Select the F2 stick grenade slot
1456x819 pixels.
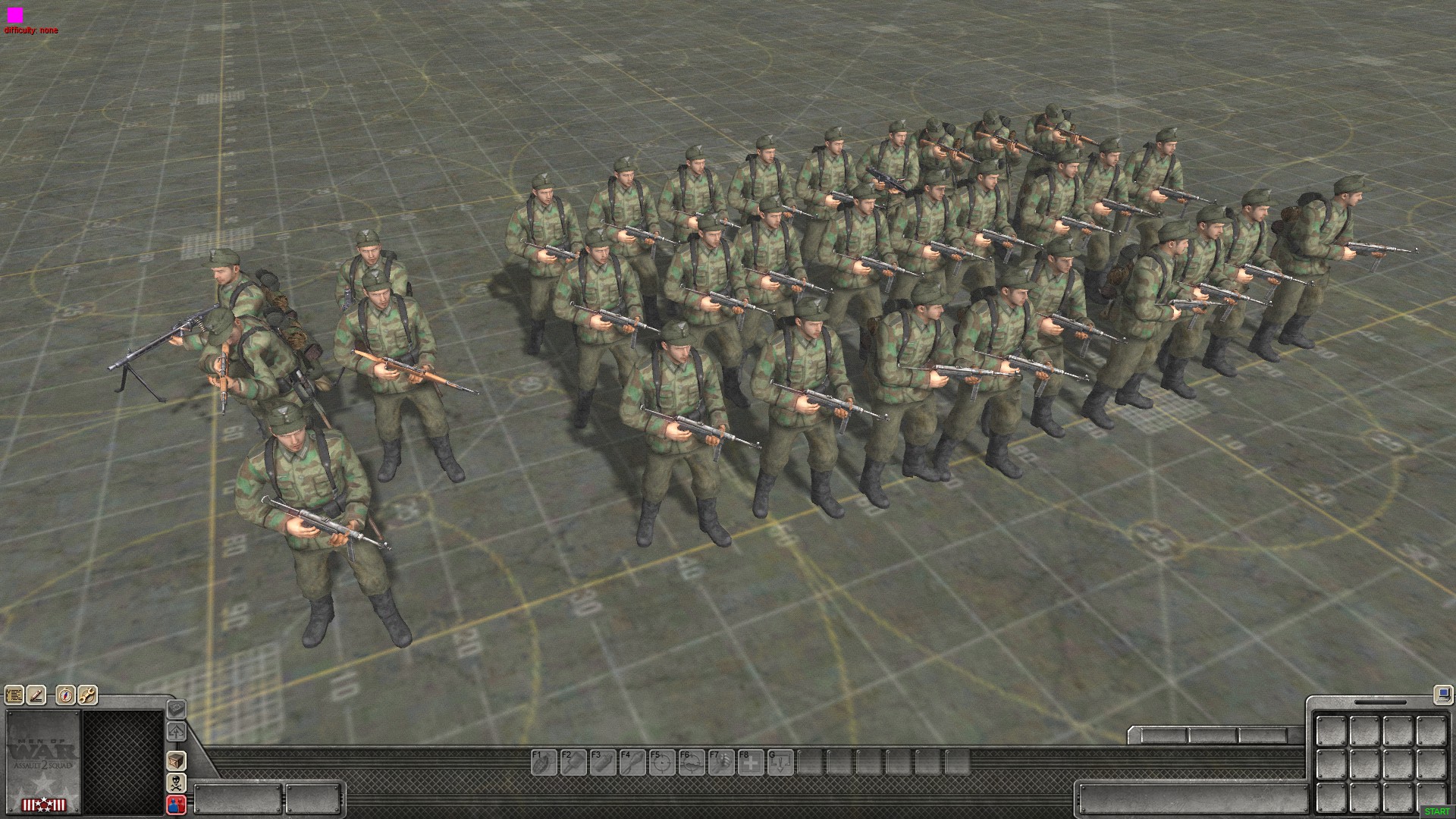573,762
